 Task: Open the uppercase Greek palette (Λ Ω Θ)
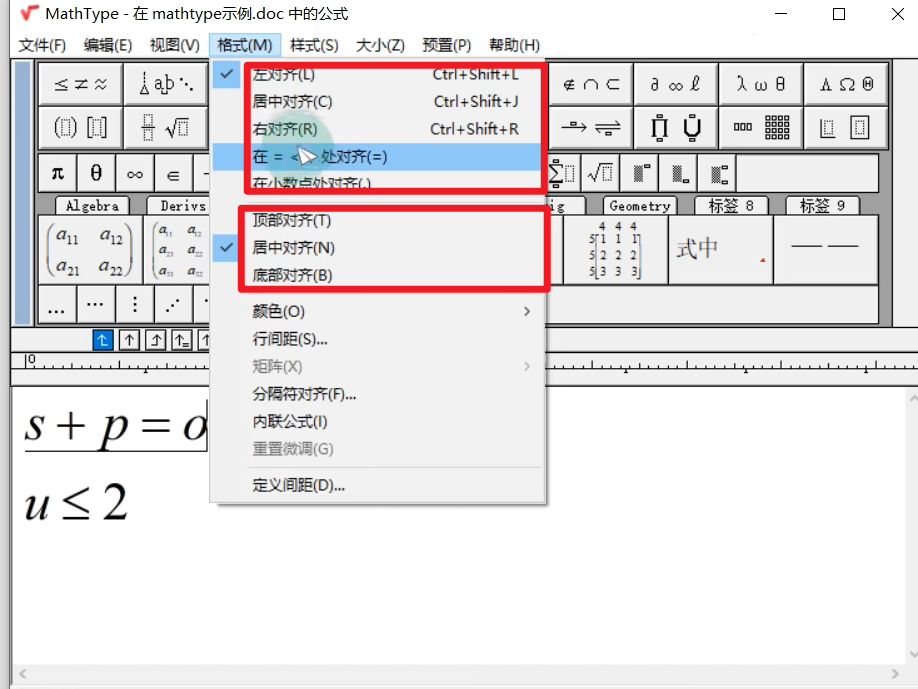click(x=846, y=84)
